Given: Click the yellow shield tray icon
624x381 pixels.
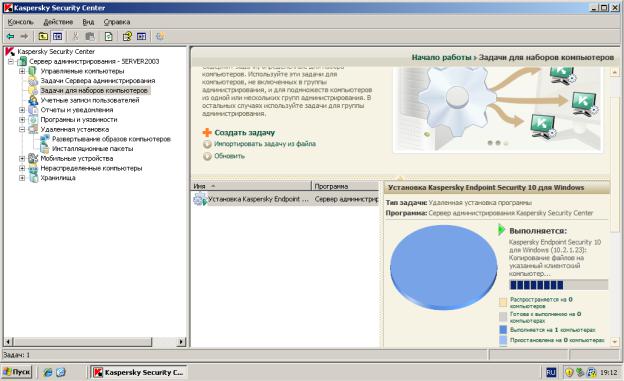Looking at the screenshot, I should pos(569,372).
